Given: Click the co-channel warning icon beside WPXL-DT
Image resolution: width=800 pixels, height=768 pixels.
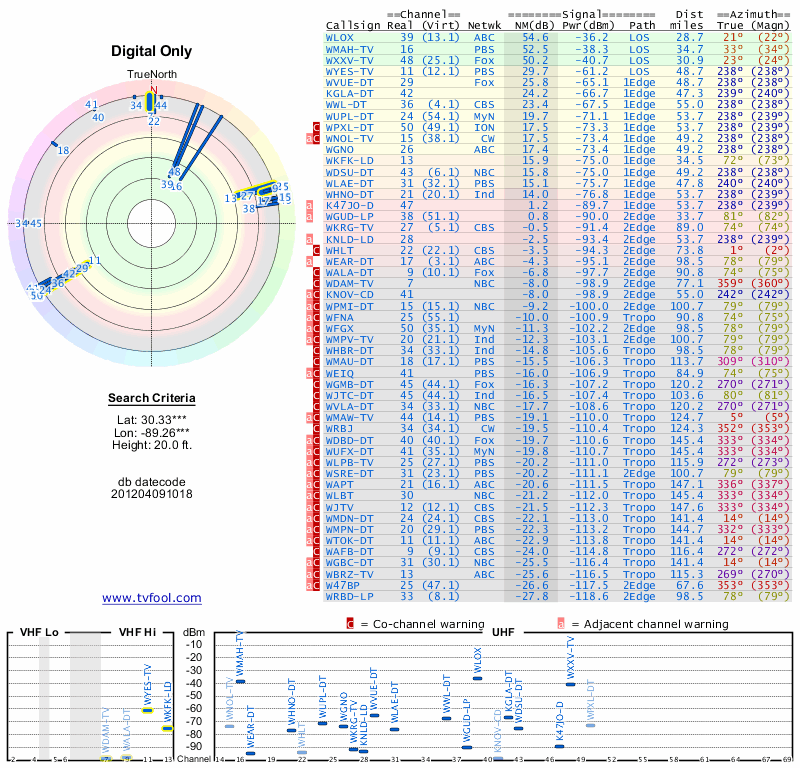Looking at the screenshot, I should tap(316, 128).
